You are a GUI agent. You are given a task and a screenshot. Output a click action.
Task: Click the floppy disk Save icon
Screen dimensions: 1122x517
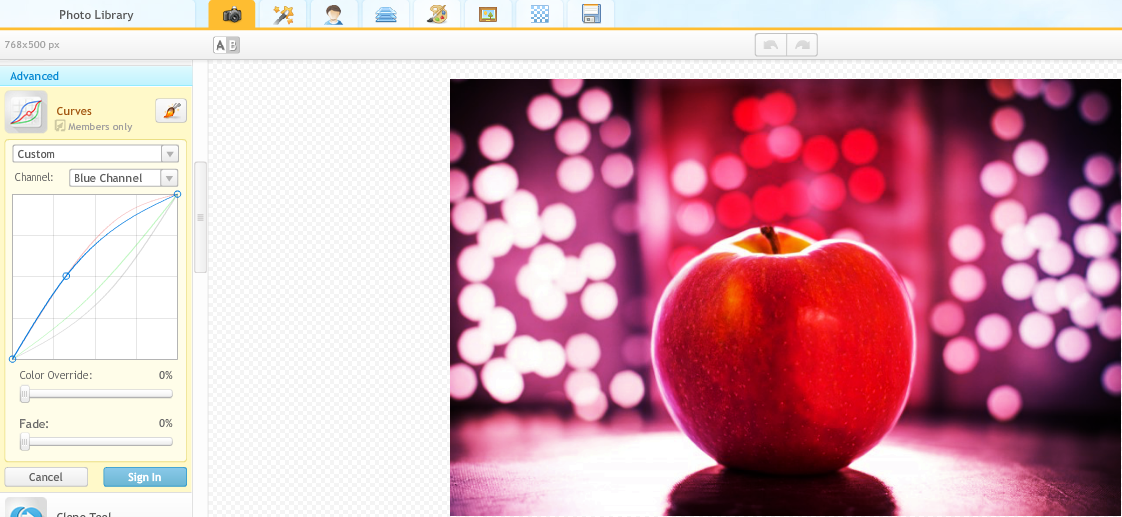[591, 14]
